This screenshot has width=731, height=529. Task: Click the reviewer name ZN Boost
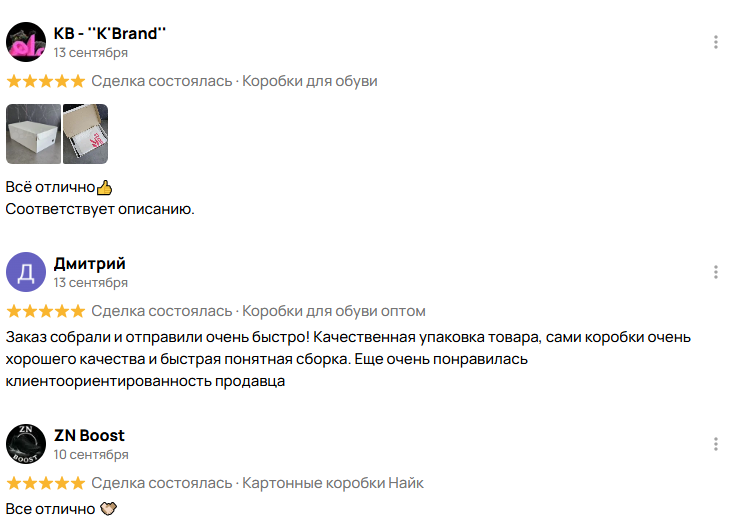pyautogui.click(x=89, y=436)
